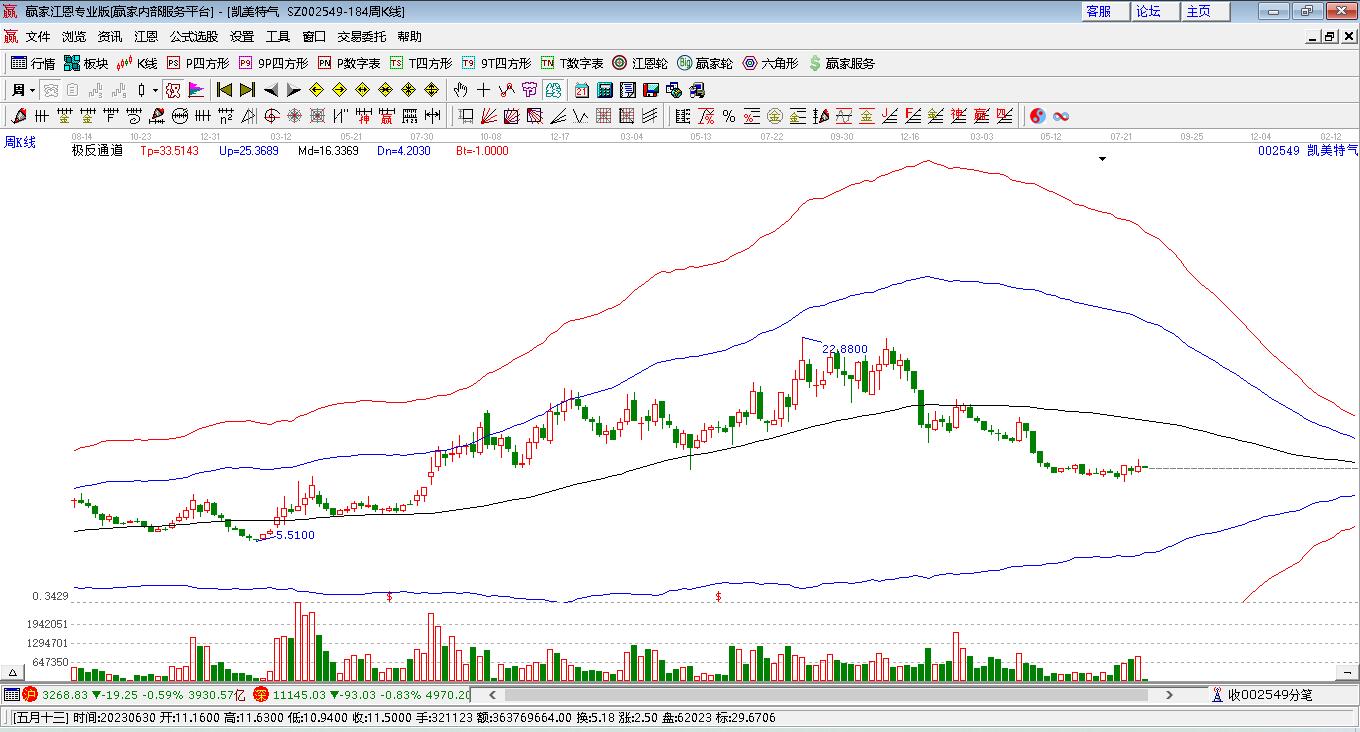
Task: Open the 行情 market quotes view
Action: (x=33, y=63)
